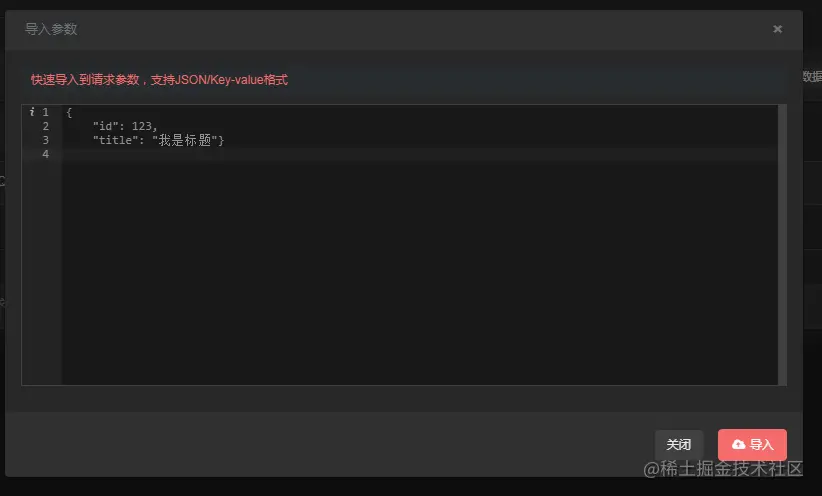Image resolution: width=822 pixels, height=496 pixels.
Task: Click the "id" key in the JSON
Action: (x=105, y=126)
